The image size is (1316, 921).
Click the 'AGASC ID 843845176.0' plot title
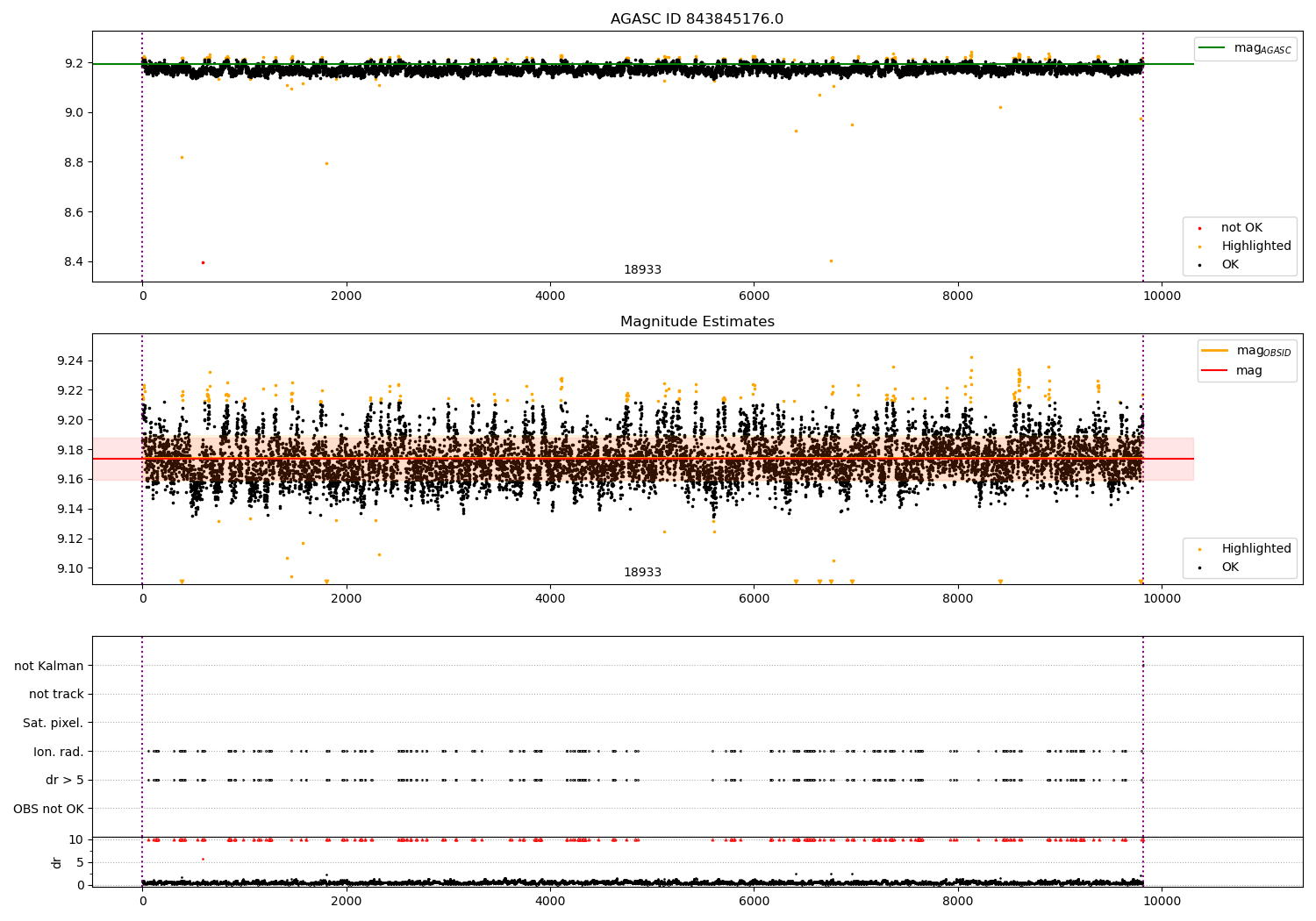(697, 19)
